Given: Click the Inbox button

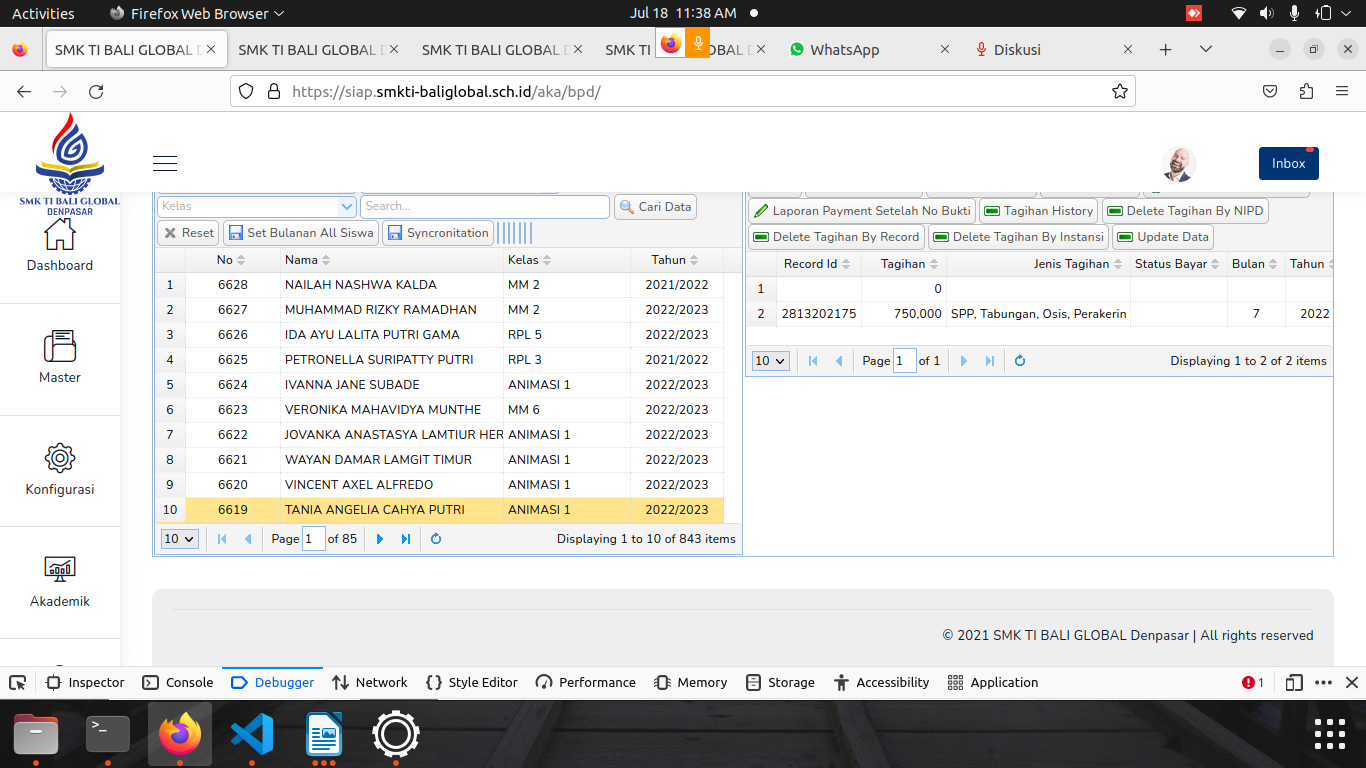Looking at the screenshot, I should [1288, 164].
